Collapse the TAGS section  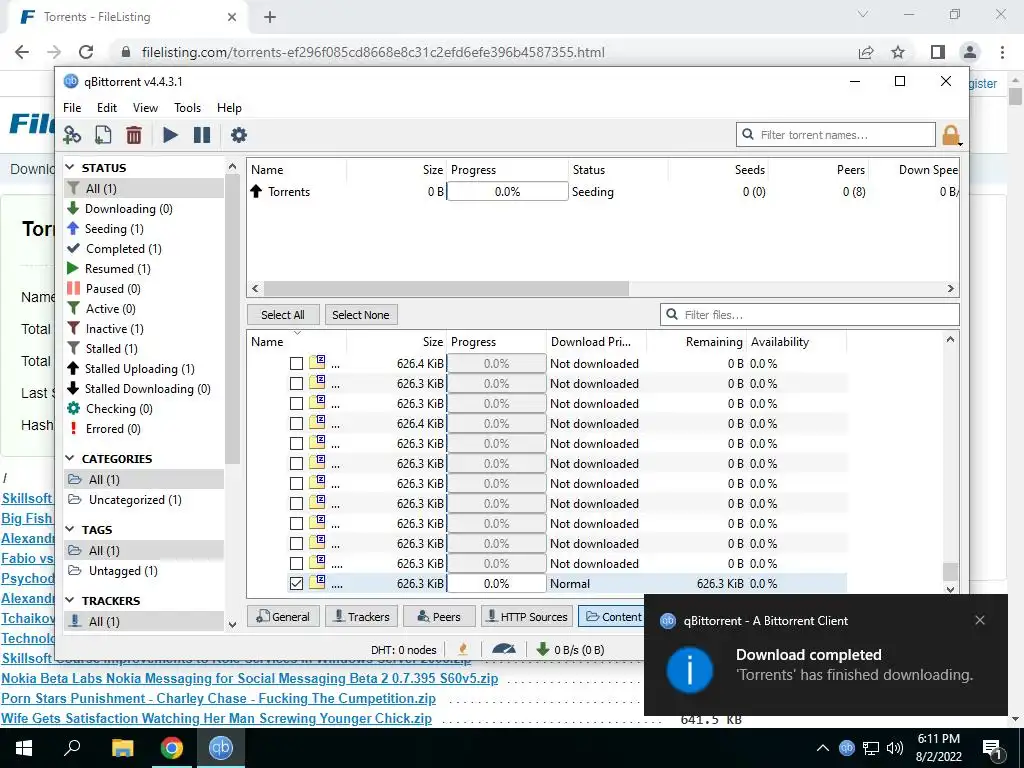coord(71,530)
